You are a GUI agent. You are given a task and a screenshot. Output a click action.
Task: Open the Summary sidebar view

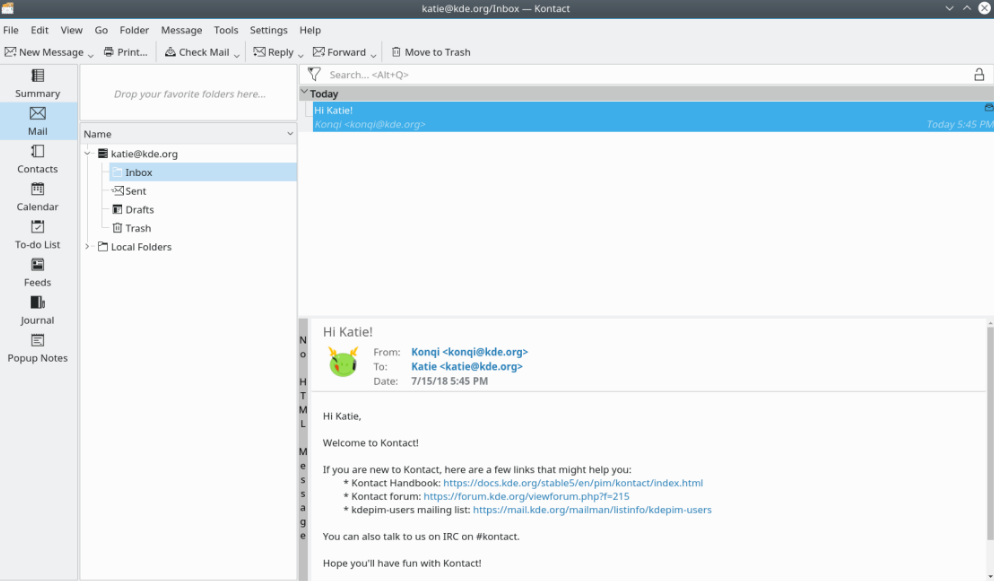(x=38, y=83)
